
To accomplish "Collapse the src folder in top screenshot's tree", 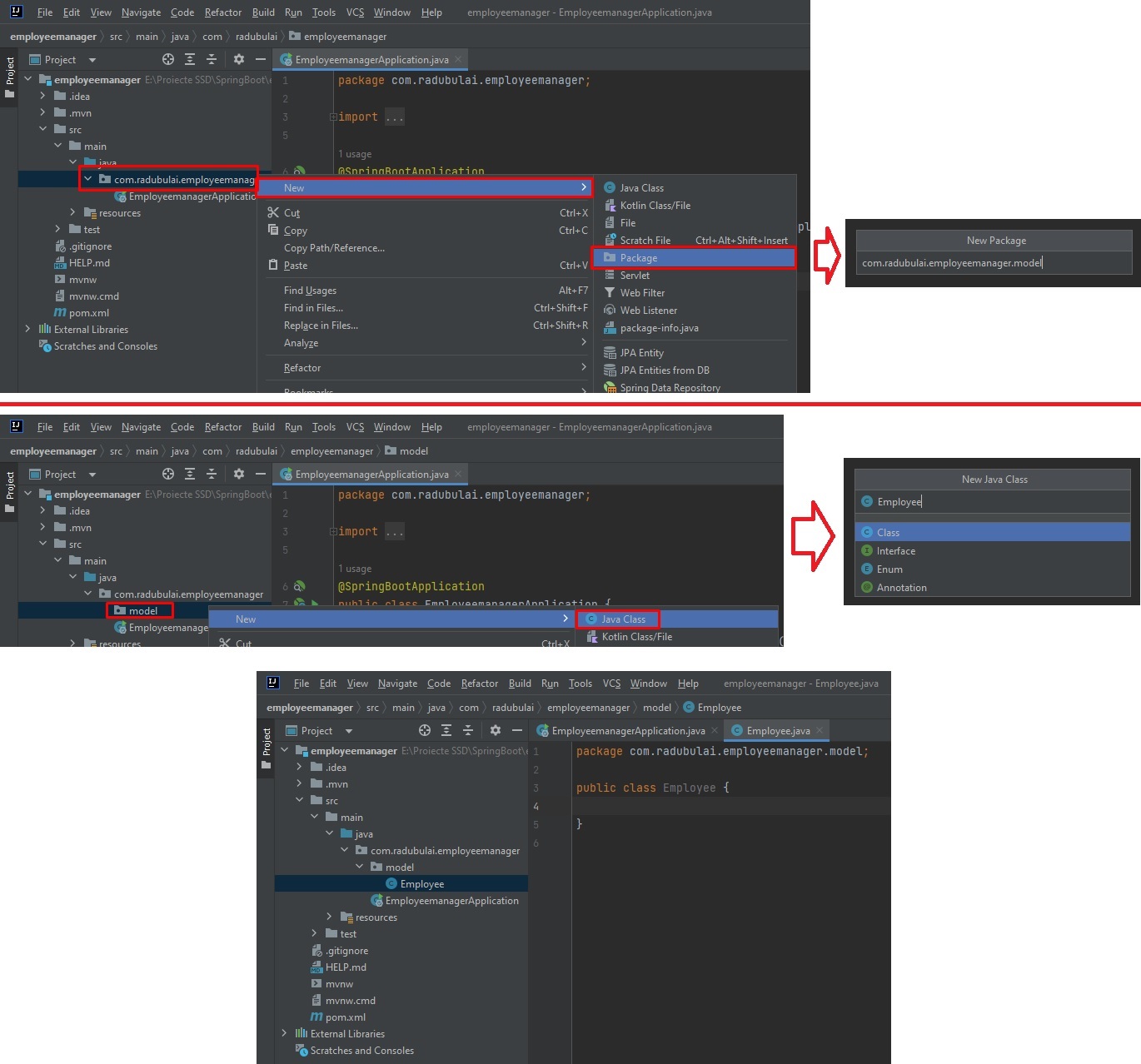I will coord(42,129).
